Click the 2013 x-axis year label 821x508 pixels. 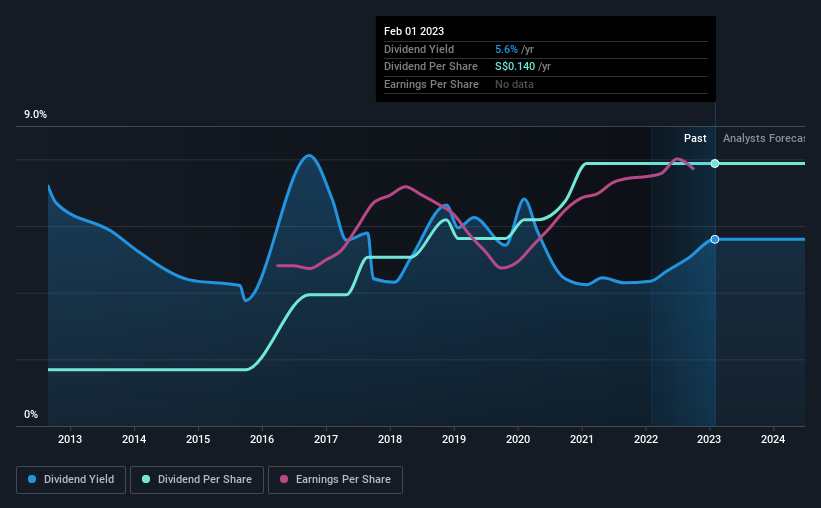[x=70, y=439]
